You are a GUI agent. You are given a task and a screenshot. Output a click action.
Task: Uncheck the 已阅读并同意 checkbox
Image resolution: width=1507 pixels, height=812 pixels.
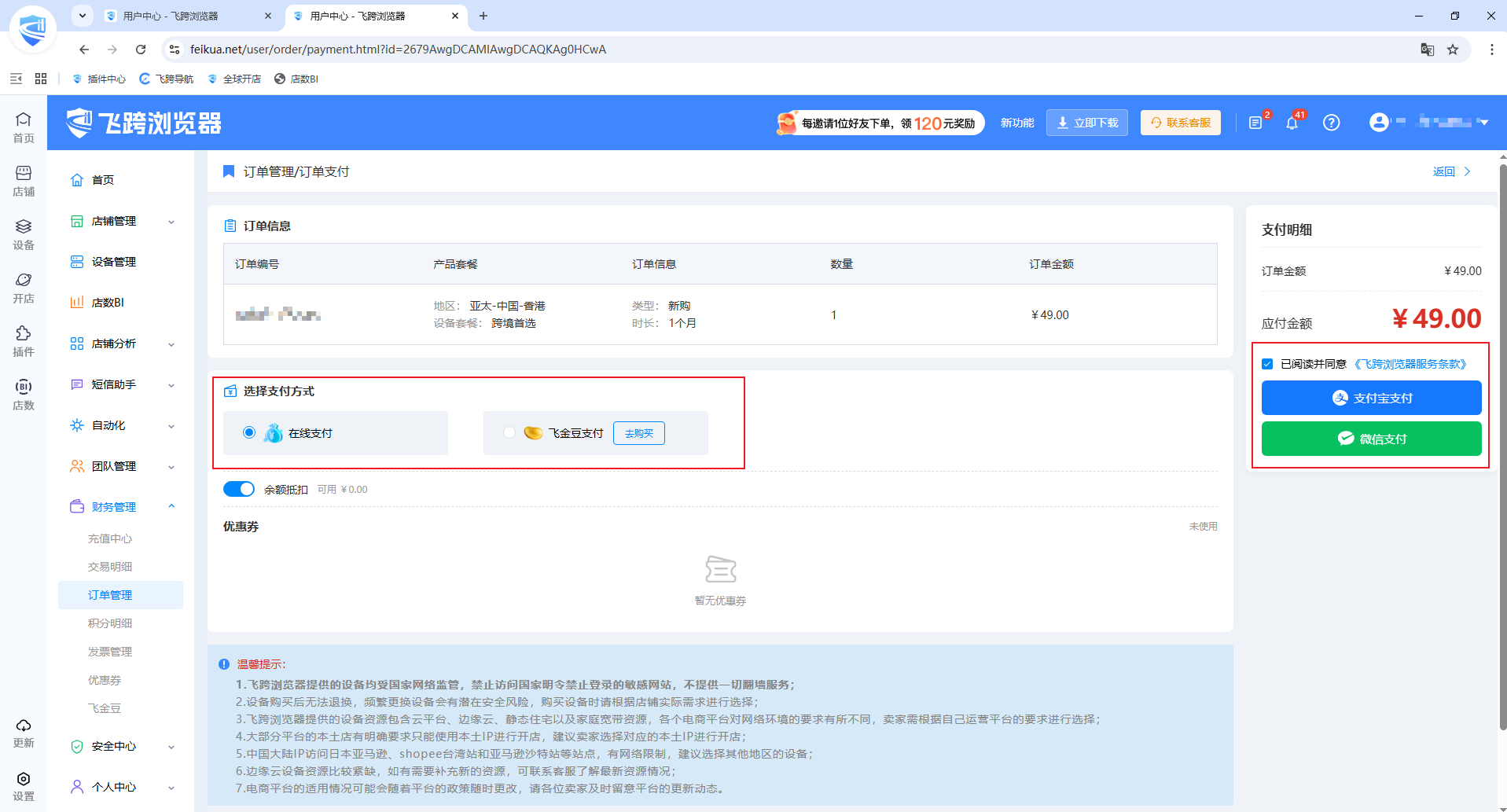click(x=1267, y=364)
